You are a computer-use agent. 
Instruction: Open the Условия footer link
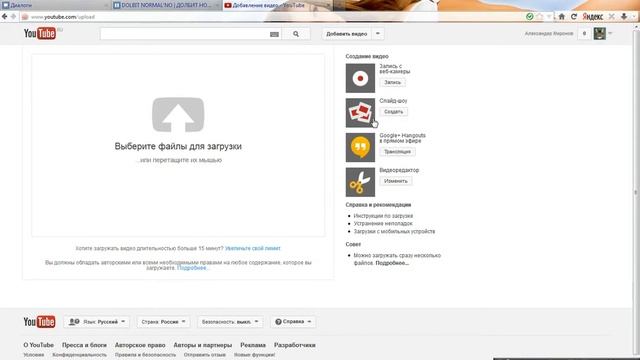click(x=33, y=355)
